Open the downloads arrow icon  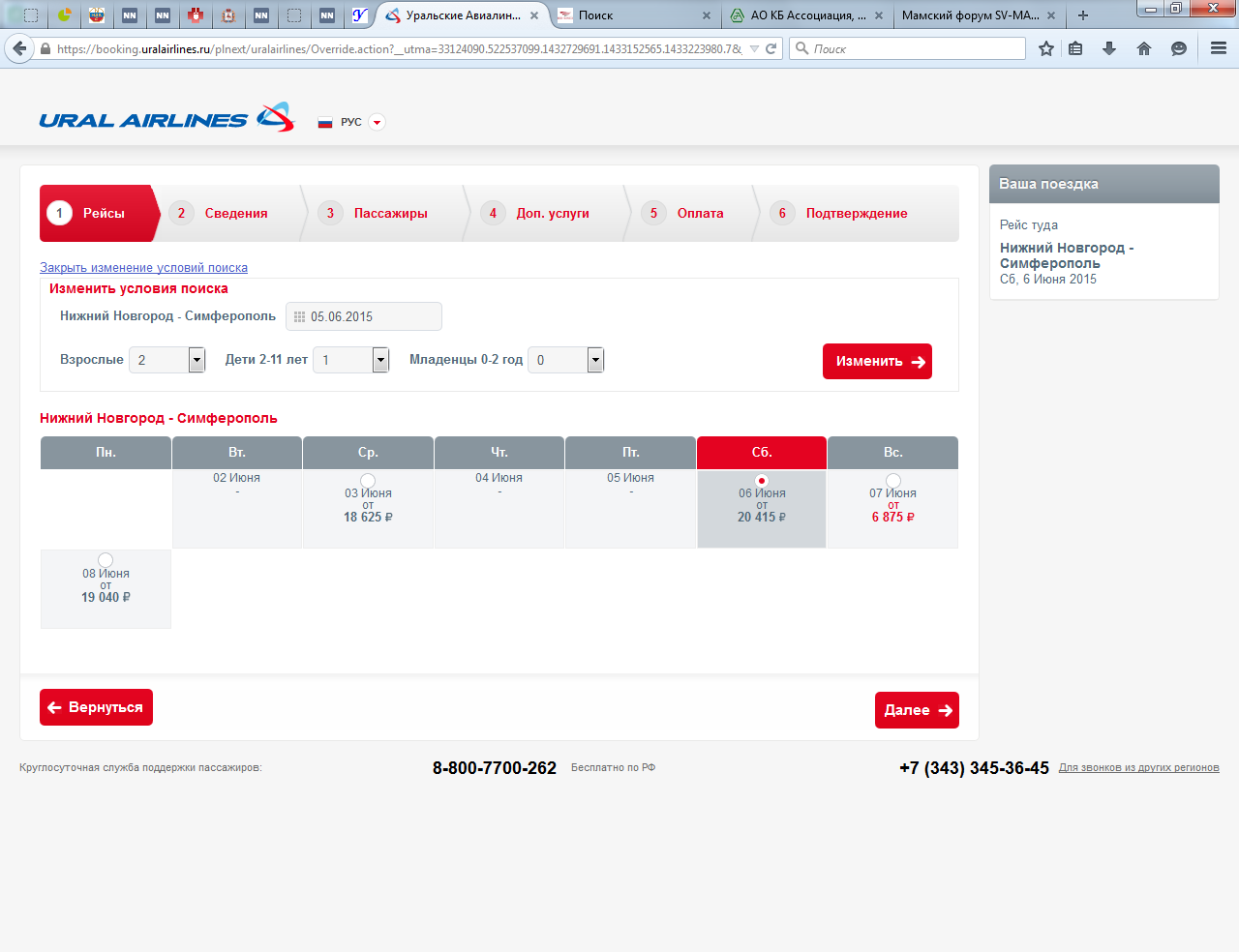click(x=1109, y=48)
